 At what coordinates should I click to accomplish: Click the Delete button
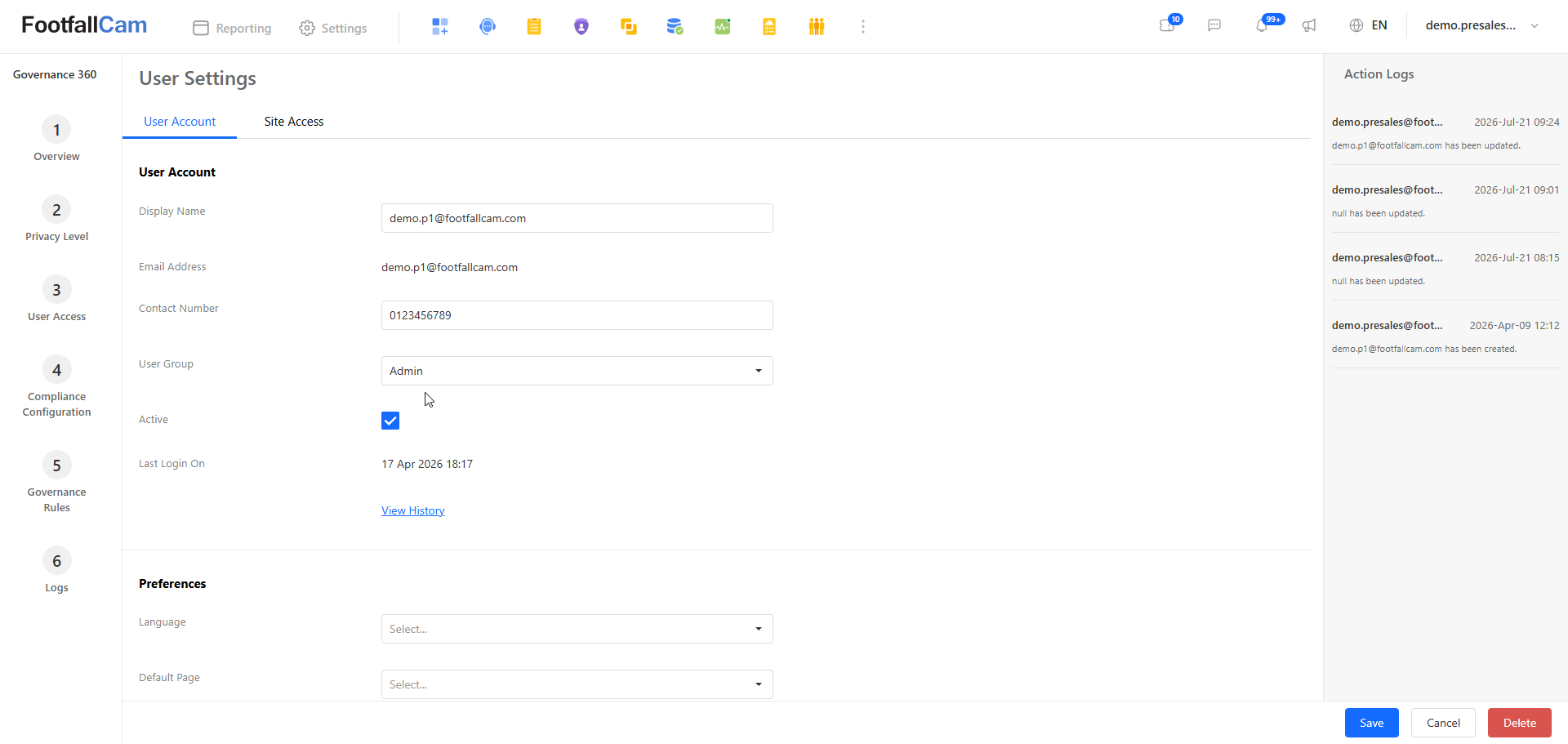tap(1519, 723)
